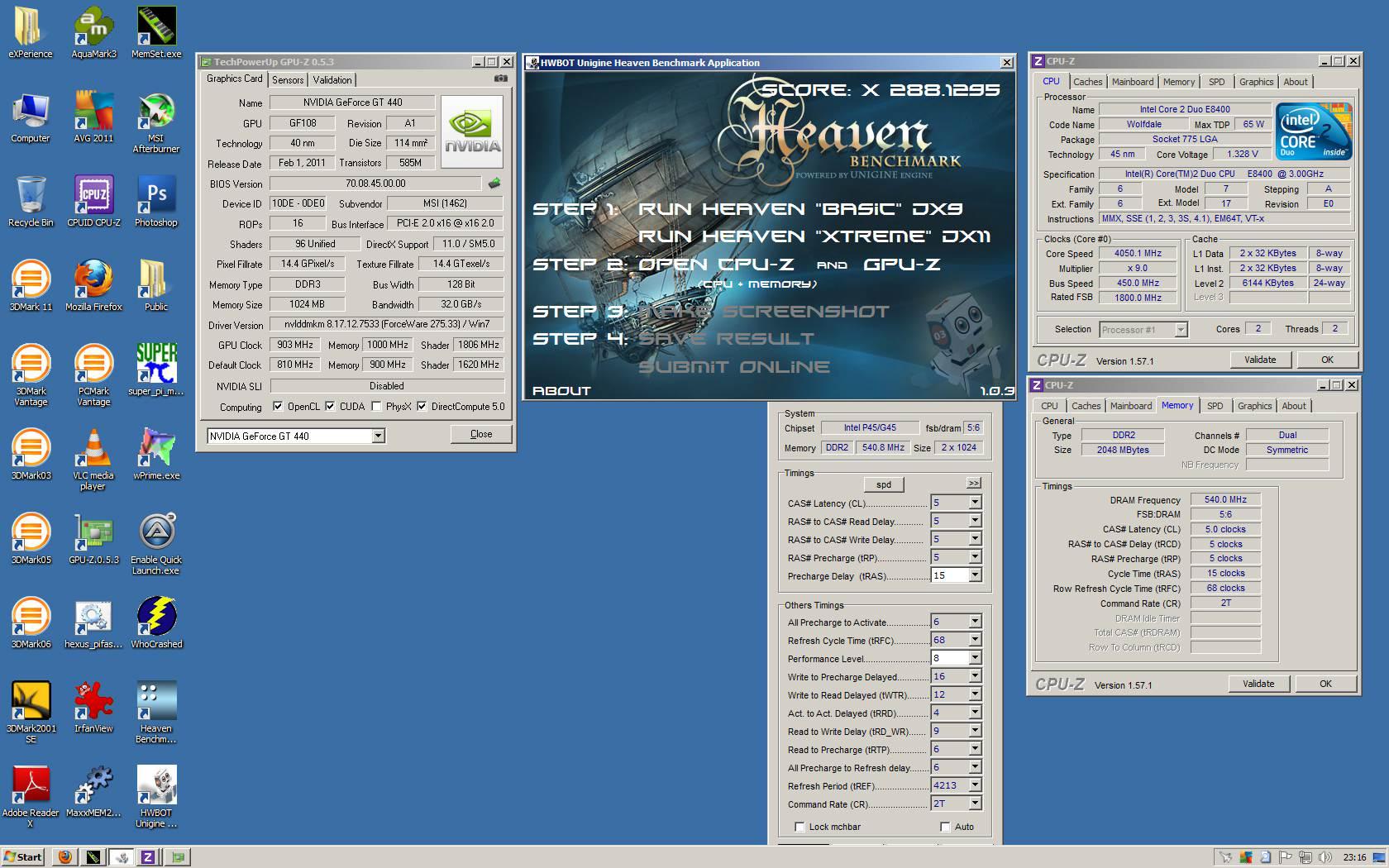Viewport: 1389px width, 868px height.
Task: Click SUBMIT ONLINE in Heaven Benchmark
Action: [x=734, y=366]
